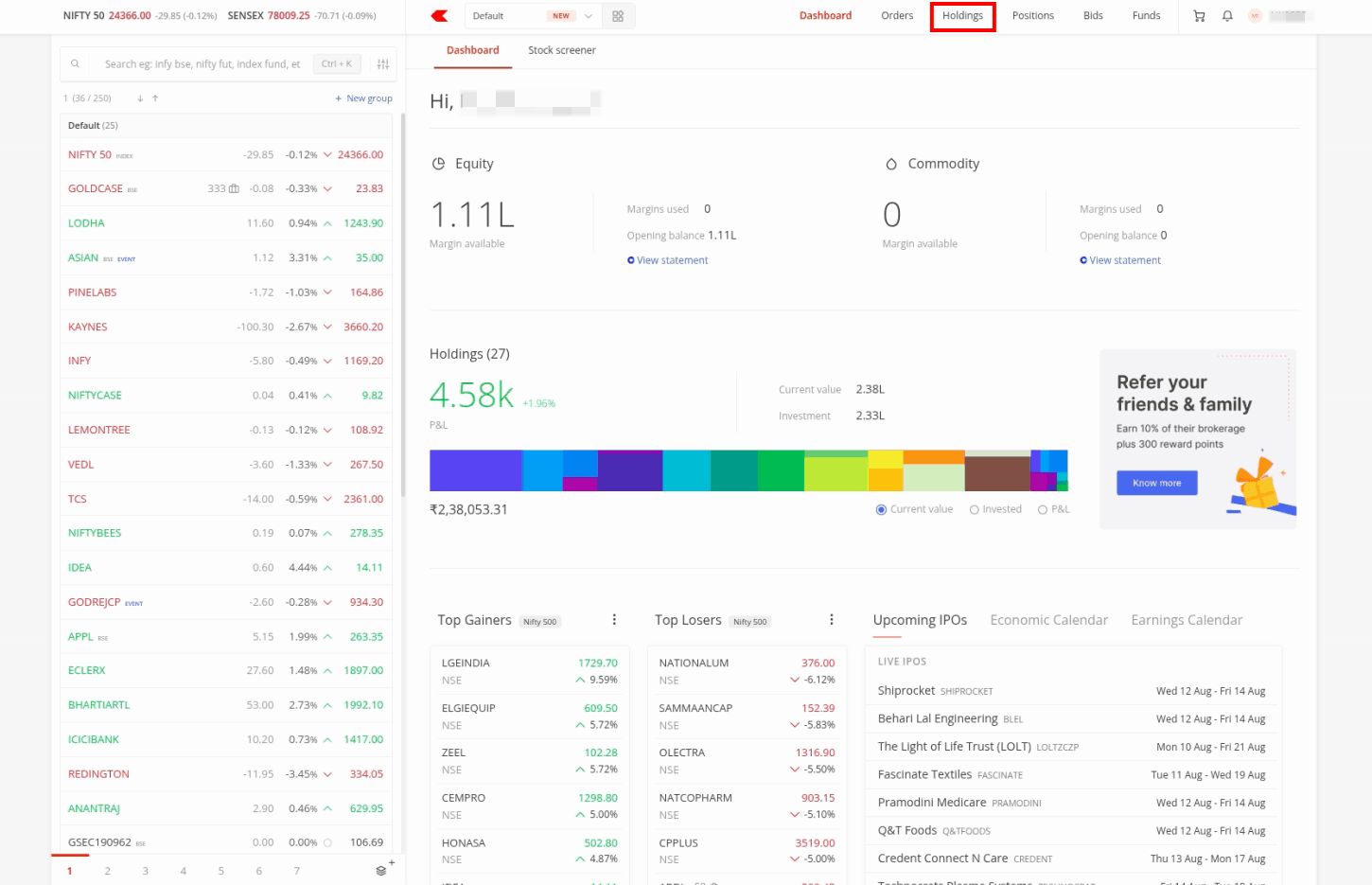1372x885 pixels.
Task: Go to Dashboard in top navigation
Action: [x=825, y=16]
